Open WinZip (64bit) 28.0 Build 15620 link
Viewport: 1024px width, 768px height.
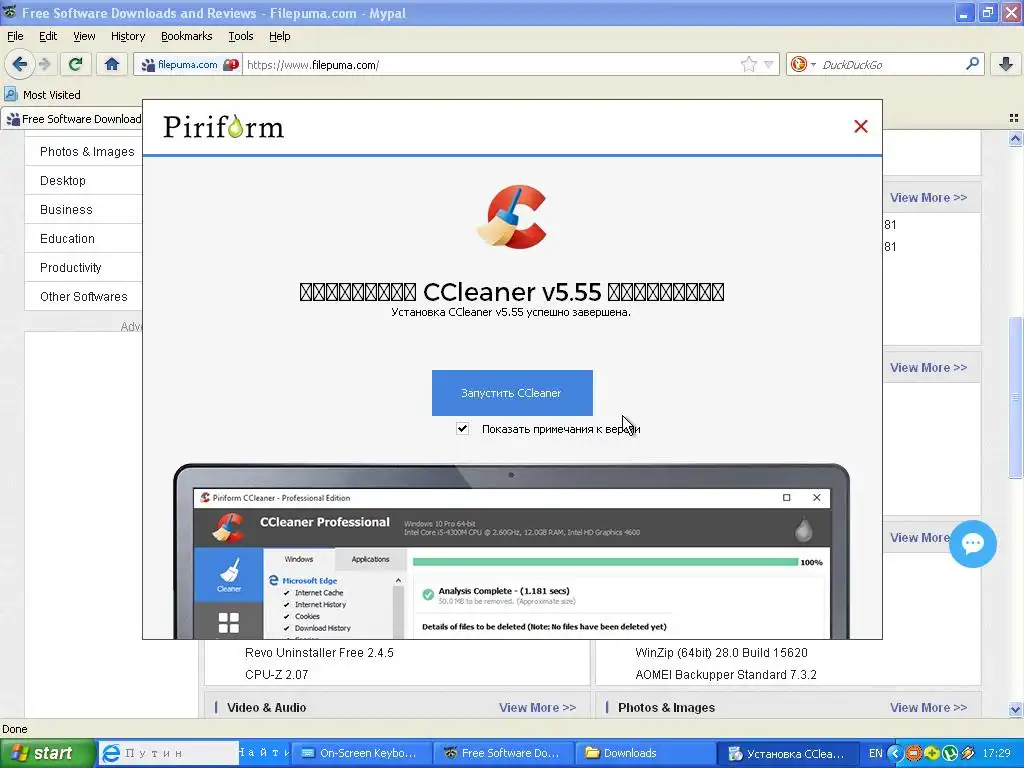click(x=721, y=652)
